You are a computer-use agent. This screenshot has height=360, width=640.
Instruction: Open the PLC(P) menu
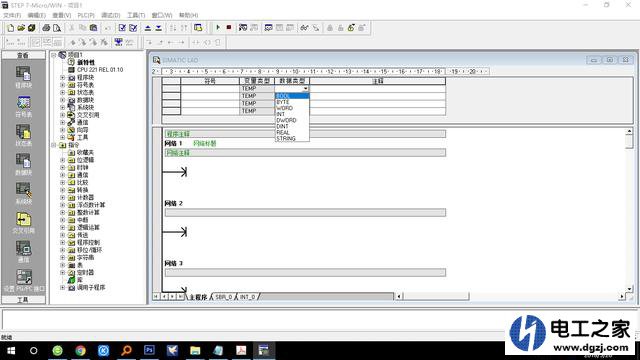pyautogui.click(x=86, y=15)
